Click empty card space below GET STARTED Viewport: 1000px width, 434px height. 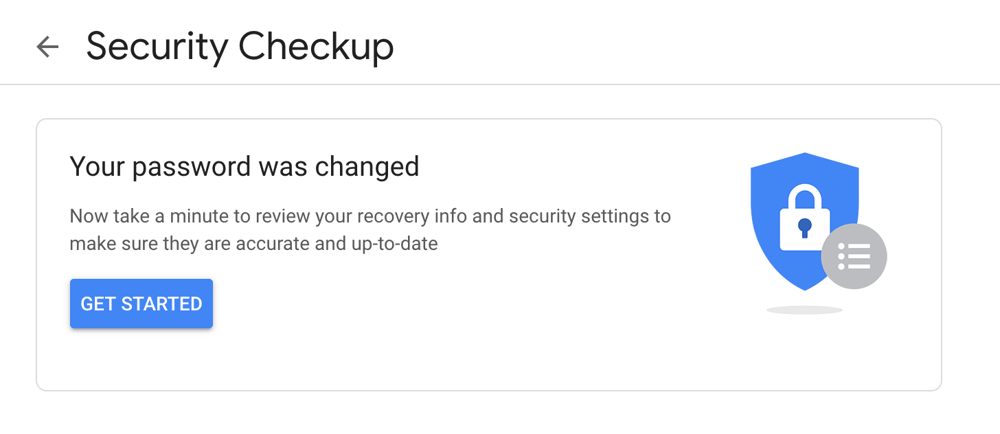[x=300, y=358]
